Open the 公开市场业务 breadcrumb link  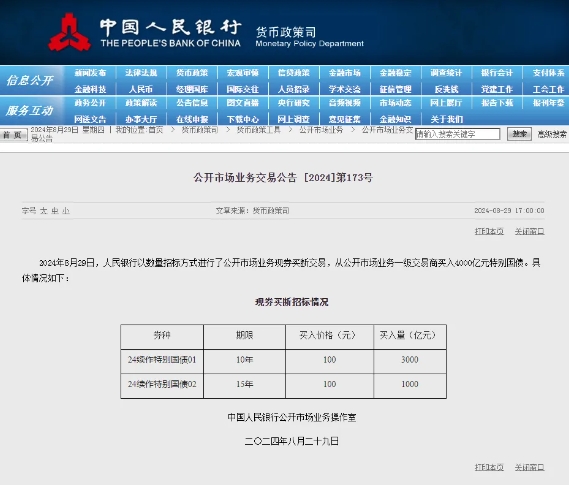(321, 130)
